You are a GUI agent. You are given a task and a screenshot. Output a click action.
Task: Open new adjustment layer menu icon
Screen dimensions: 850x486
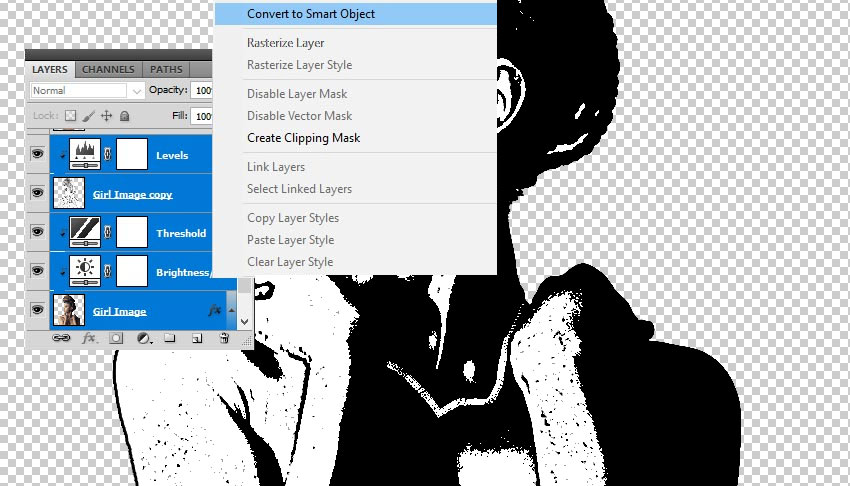click(143, 338)
